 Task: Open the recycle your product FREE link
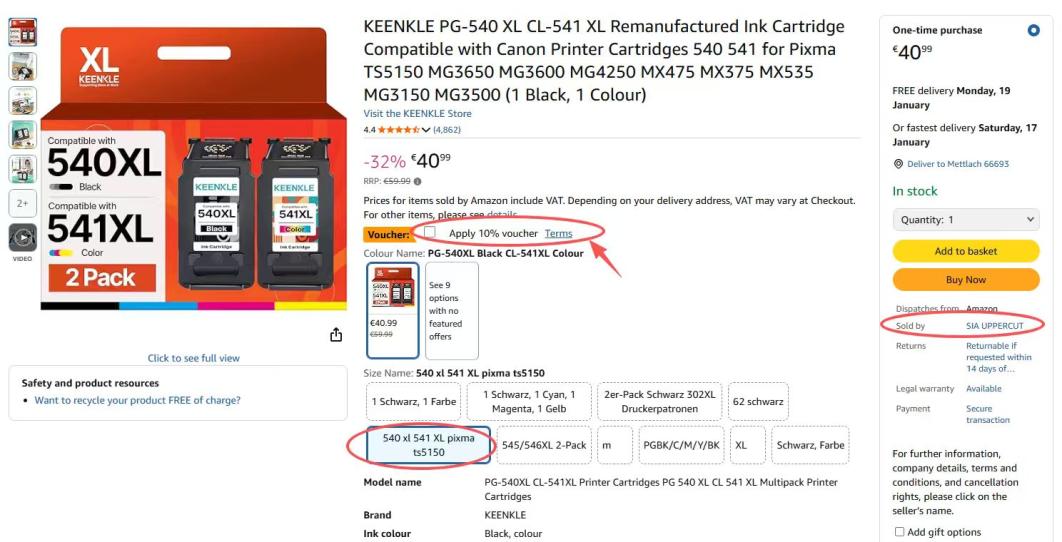click(x=137, y=400)
